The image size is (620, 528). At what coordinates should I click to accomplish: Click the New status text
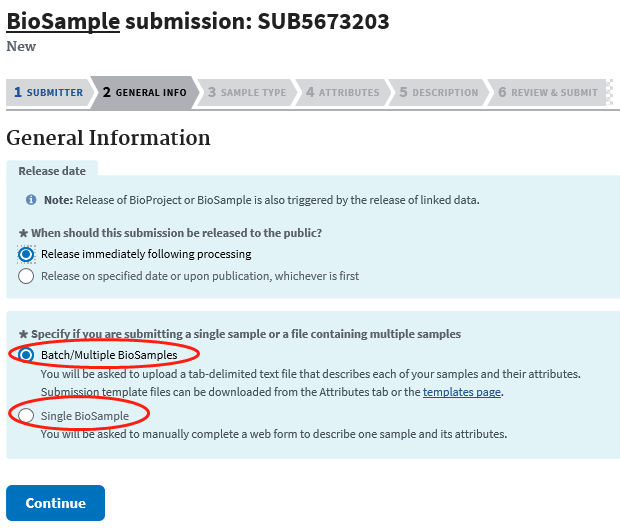(x=21, y=46)
